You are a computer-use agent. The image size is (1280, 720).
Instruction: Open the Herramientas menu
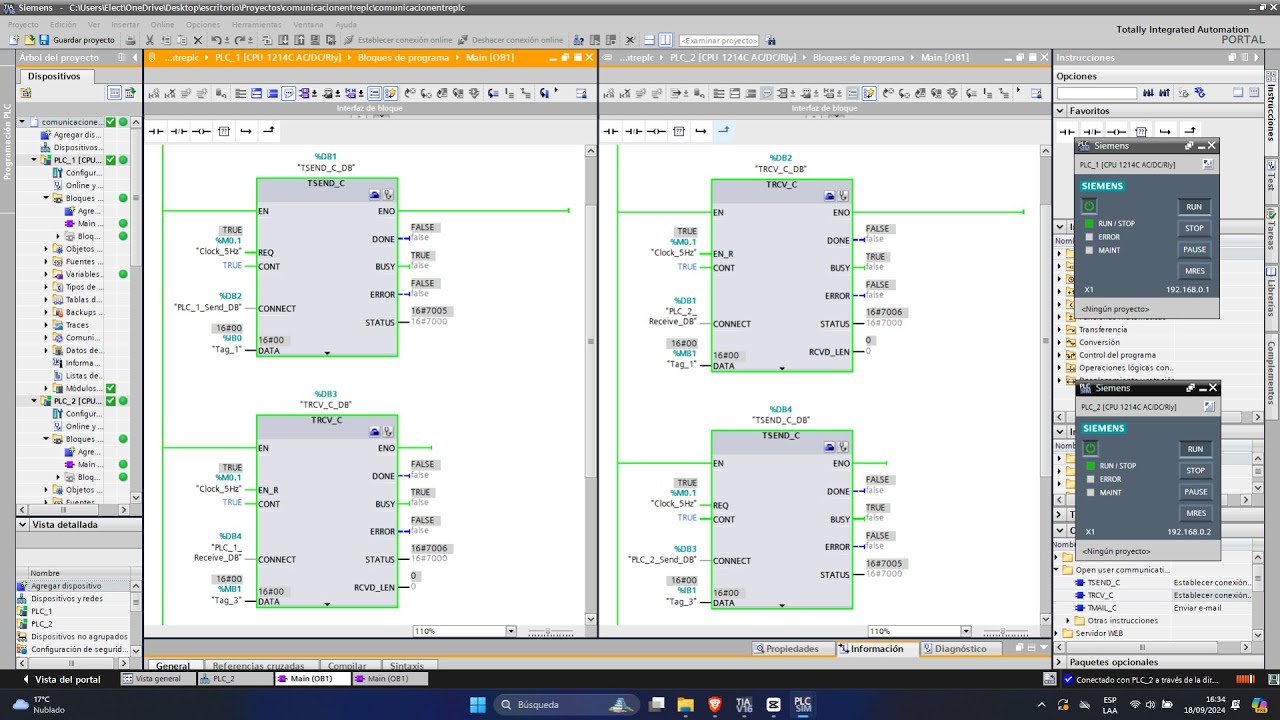pos(256,24)
